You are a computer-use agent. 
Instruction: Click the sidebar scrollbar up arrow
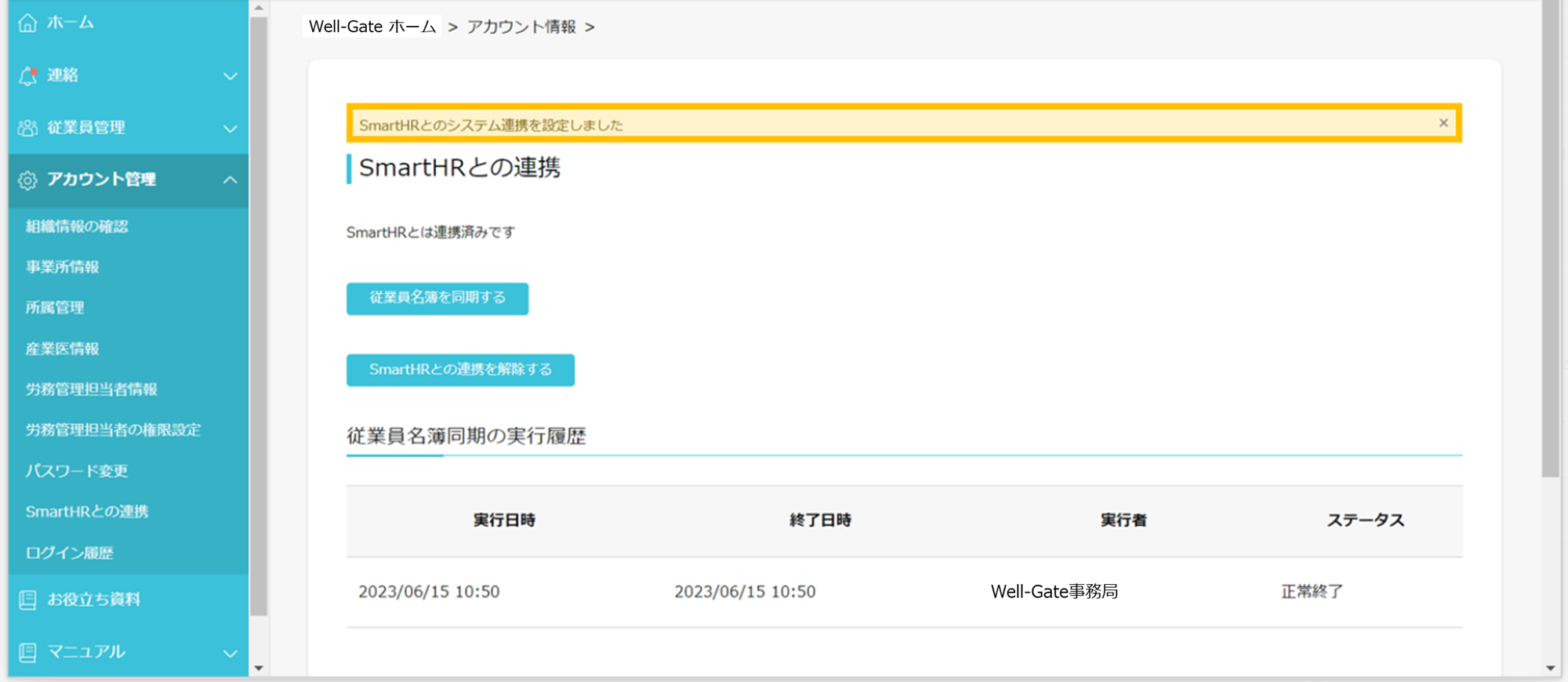pyautogui.click(x=259, y=7)
